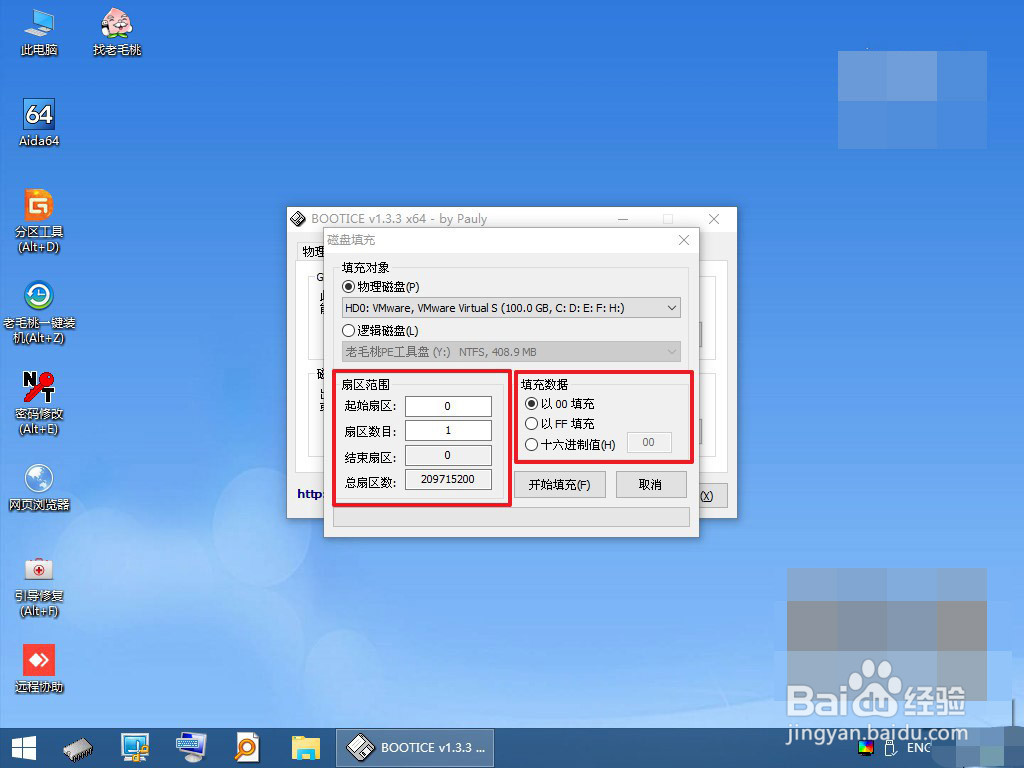Open the magnifier search taskbar icon
The width and height of the screenshot is (1024, 768).
248,748
